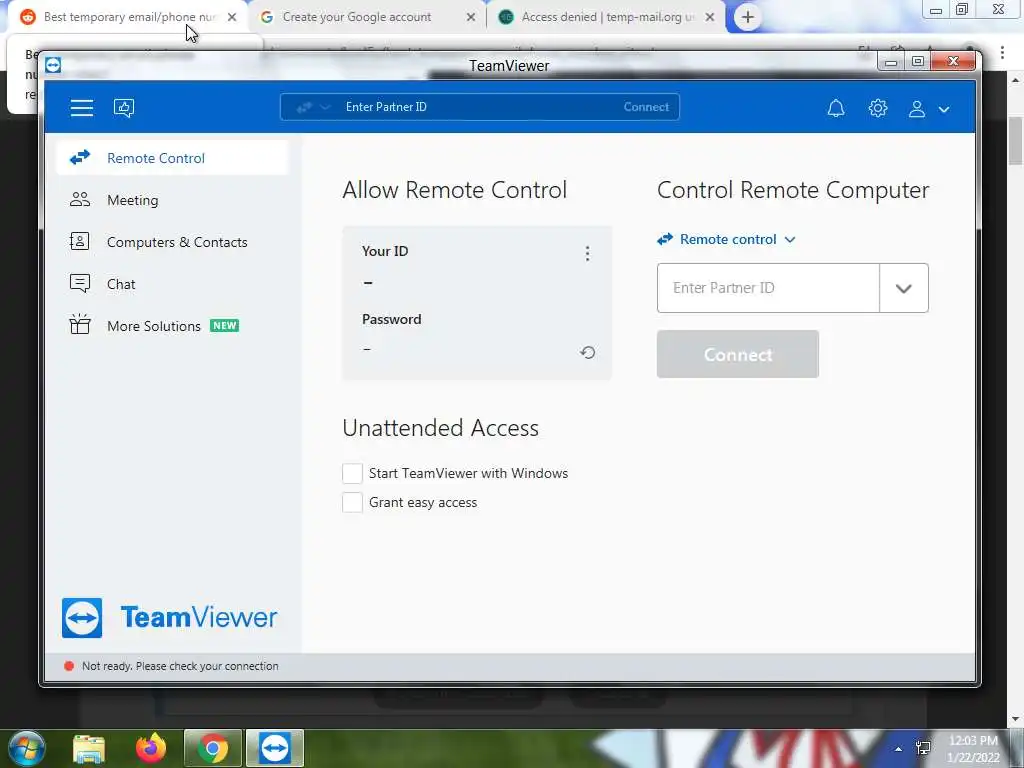Open the notifications bell

click(836, 108)
